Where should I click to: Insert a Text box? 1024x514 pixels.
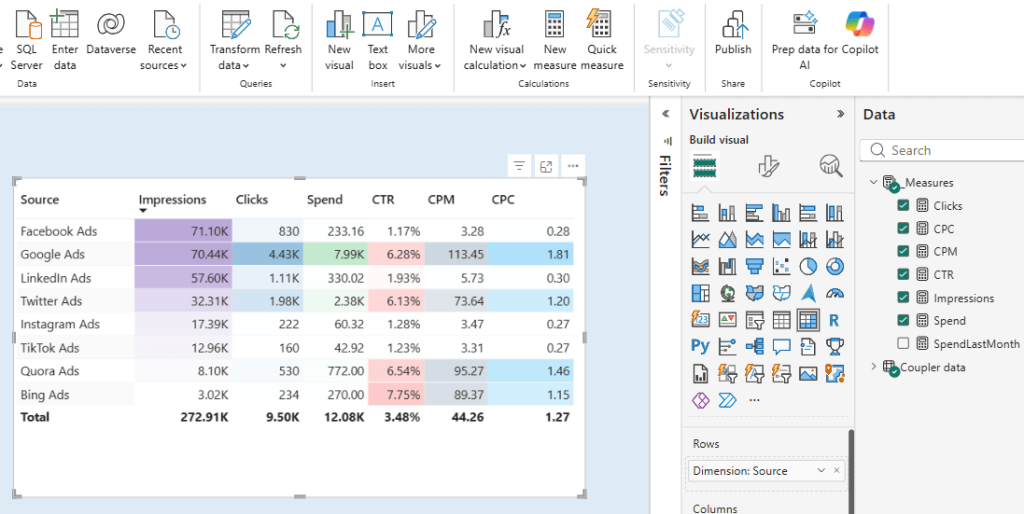coord(377,40)
